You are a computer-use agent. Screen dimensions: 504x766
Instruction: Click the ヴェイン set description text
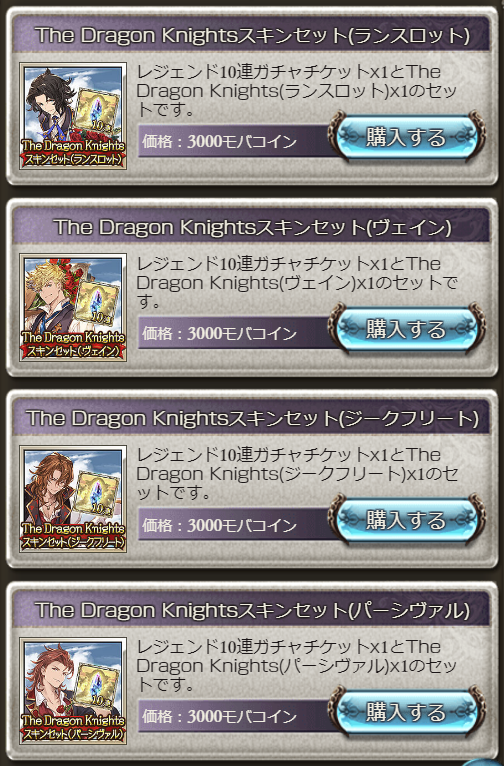pos(296,283)
